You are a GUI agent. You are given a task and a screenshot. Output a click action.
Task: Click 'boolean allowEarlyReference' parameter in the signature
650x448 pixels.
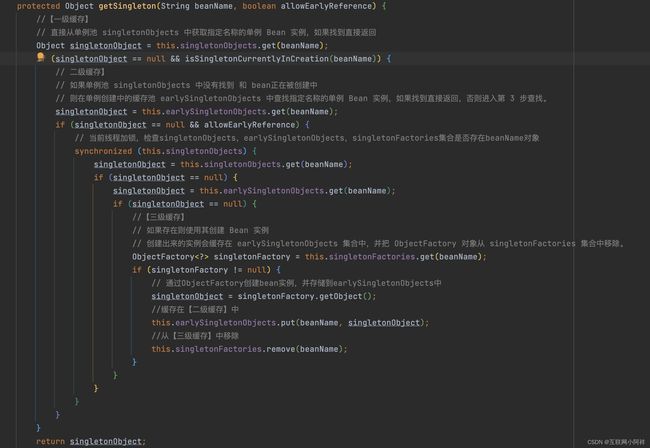click(x=307, y=6)
